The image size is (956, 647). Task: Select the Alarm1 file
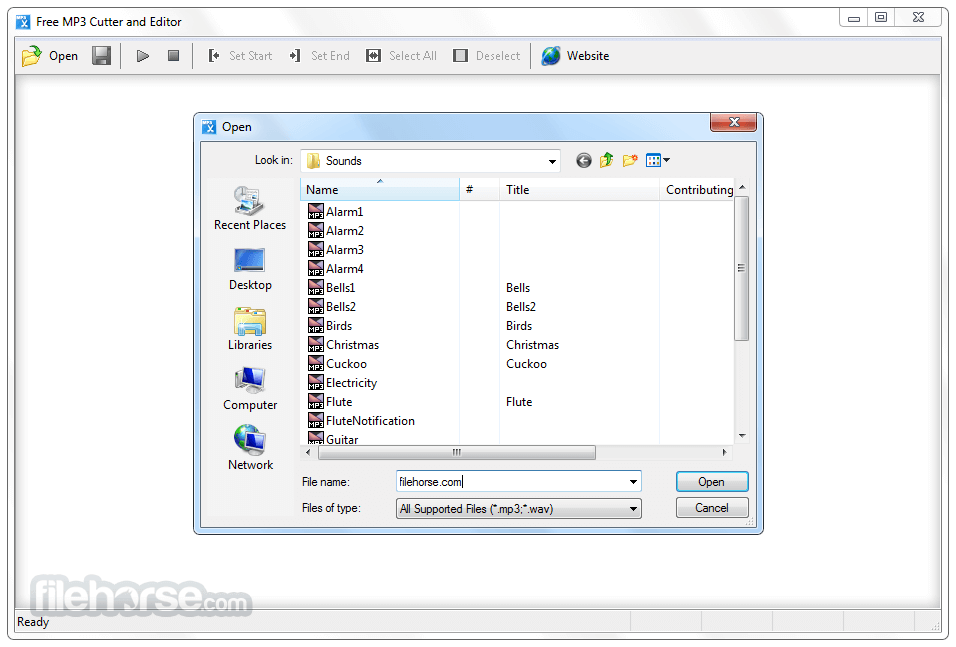point(344,212)
